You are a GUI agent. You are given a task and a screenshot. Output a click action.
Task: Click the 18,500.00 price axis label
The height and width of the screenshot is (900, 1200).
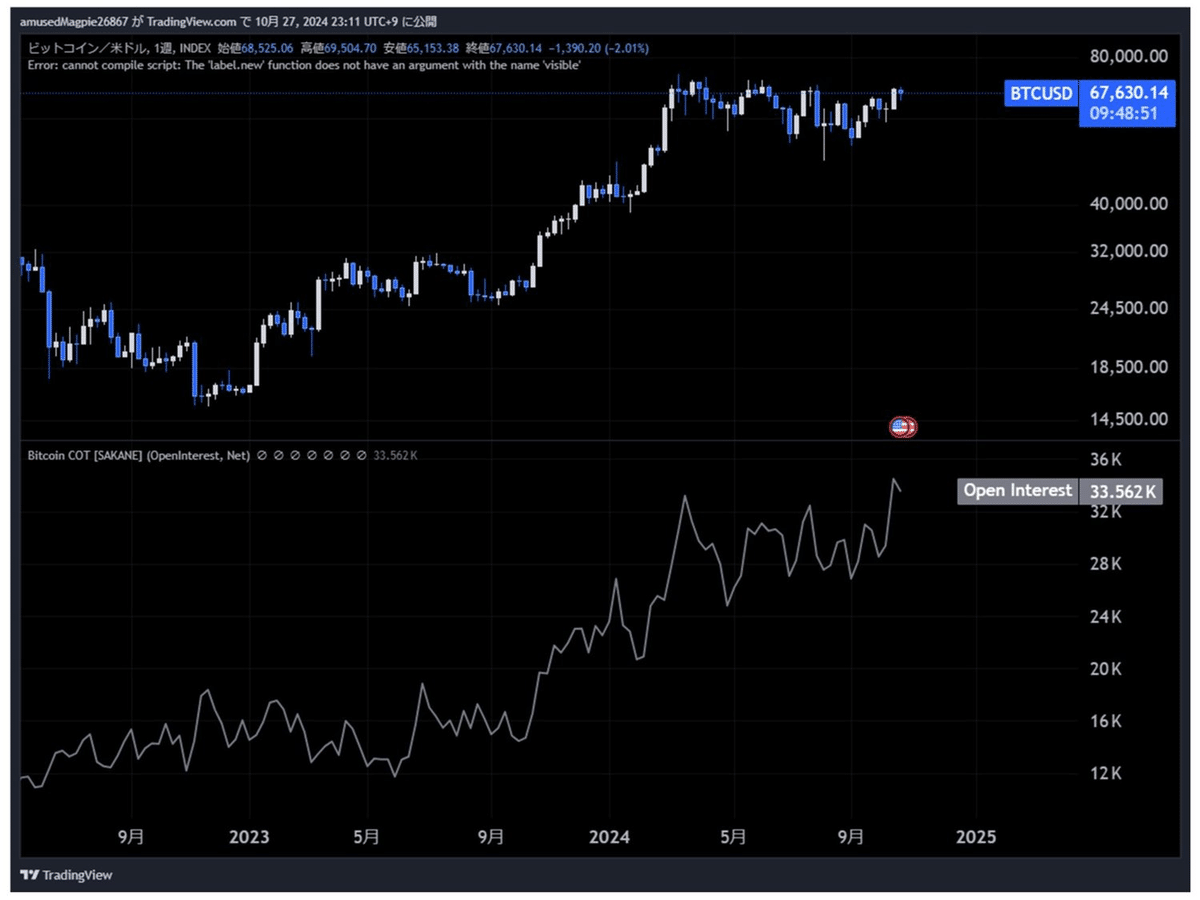point(1127,367)
